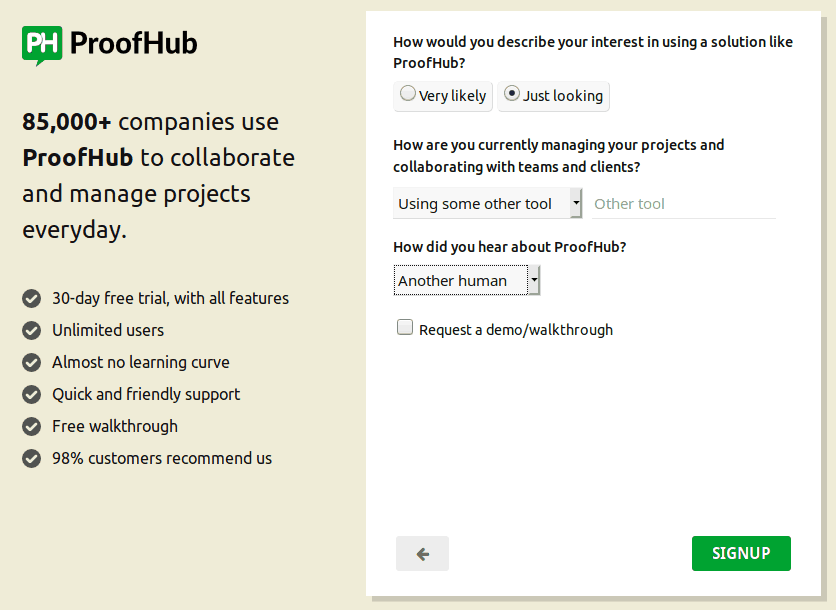The image size is (836, 610).
Task: Click the checkmark beside Almost no learning curve
Action: click(31, 363)
